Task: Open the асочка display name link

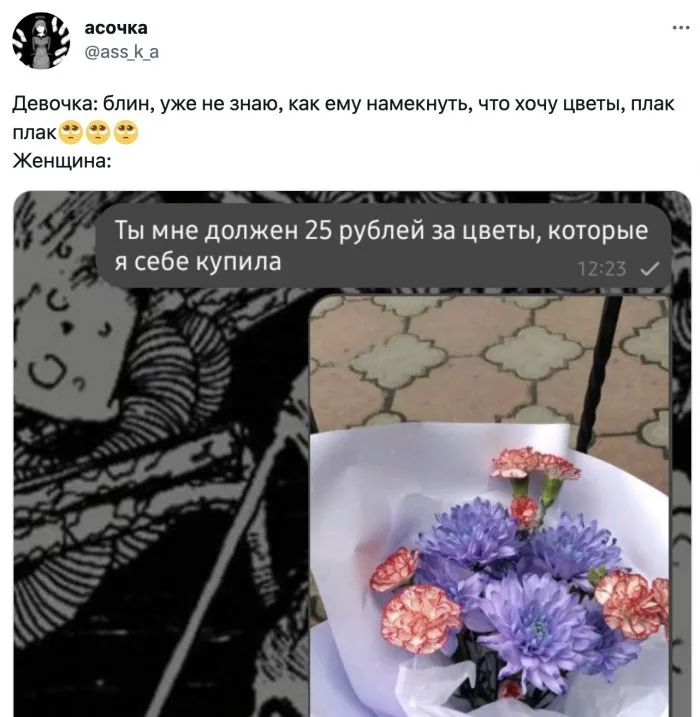Action: click(x=116, y=28)
